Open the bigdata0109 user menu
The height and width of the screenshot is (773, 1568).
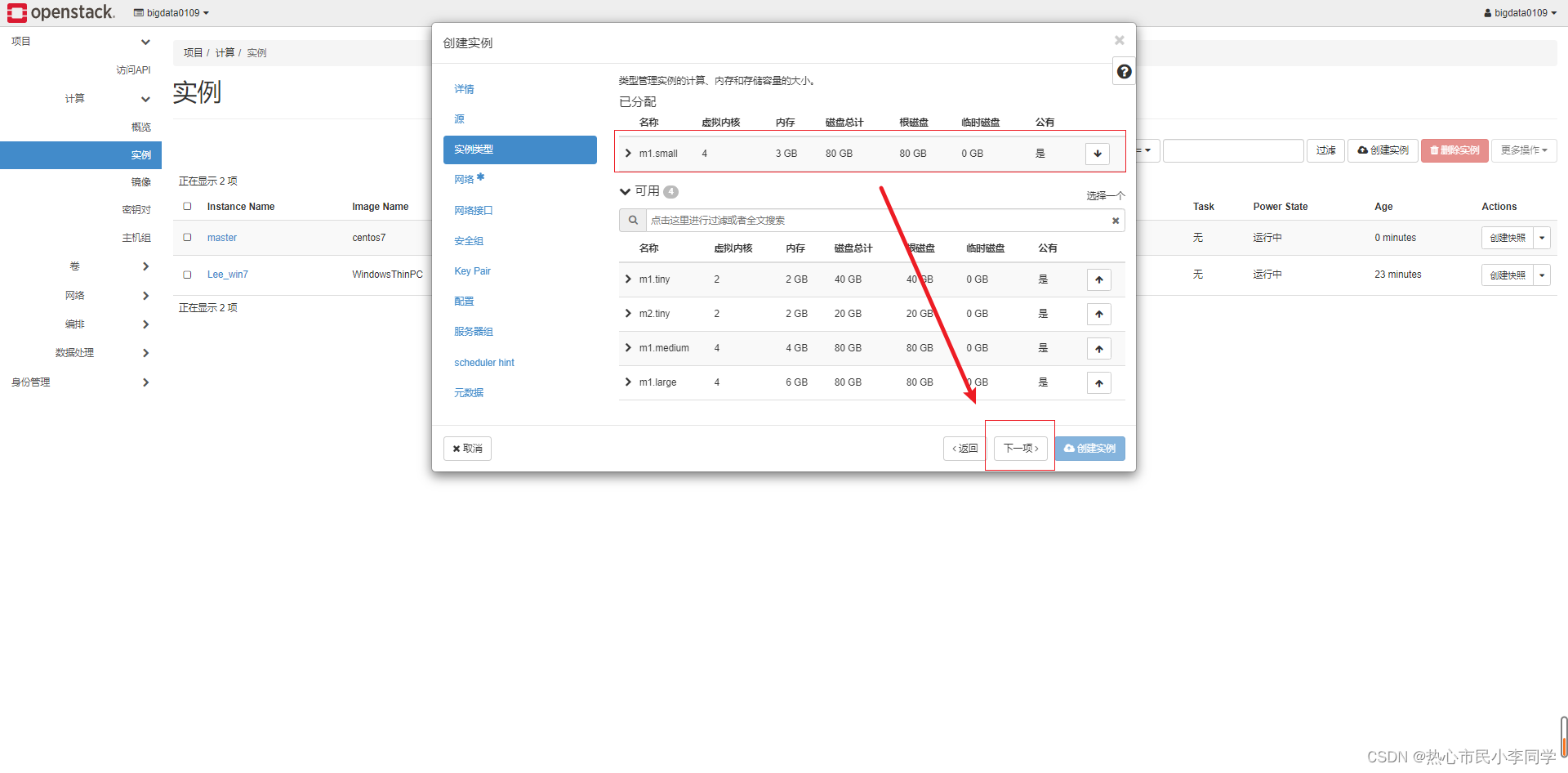[x=1520, y=13]
